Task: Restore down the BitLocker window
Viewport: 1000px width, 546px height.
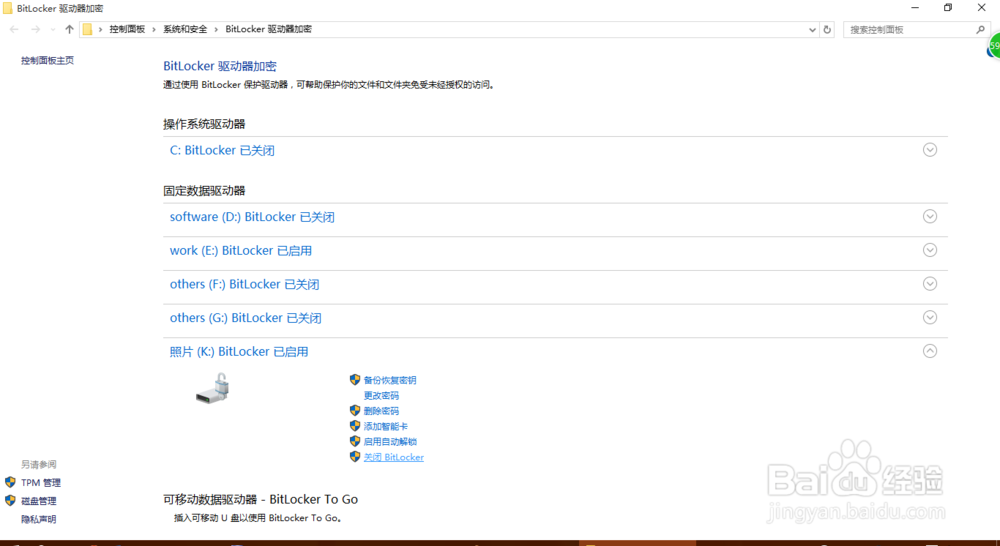Action: point(948,8)
